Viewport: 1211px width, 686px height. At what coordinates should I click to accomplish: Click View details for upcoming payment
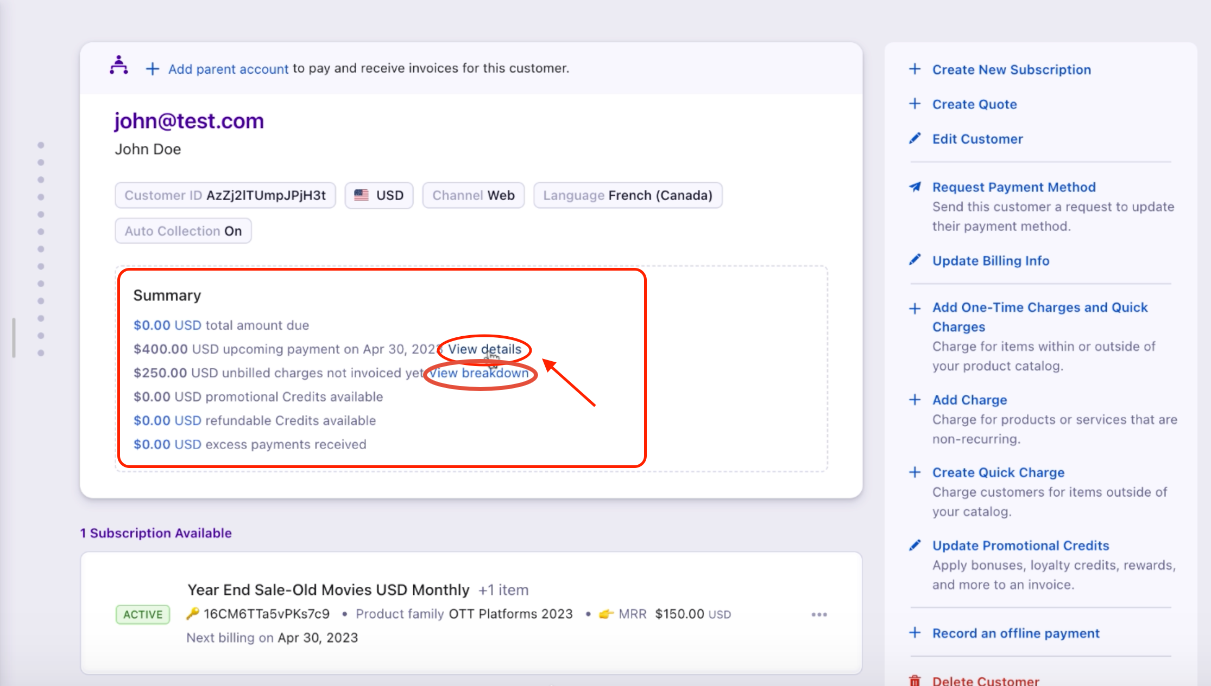click(484, 349)
